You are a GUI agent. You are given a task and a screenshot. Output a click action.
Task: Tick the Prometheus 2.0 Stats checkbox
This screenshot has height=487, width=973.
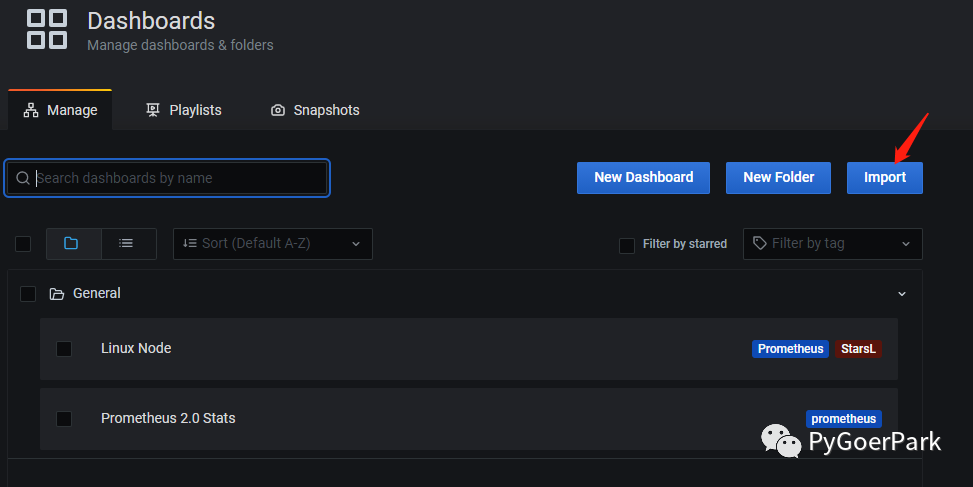pyautogui.click(x=64, y=419)
